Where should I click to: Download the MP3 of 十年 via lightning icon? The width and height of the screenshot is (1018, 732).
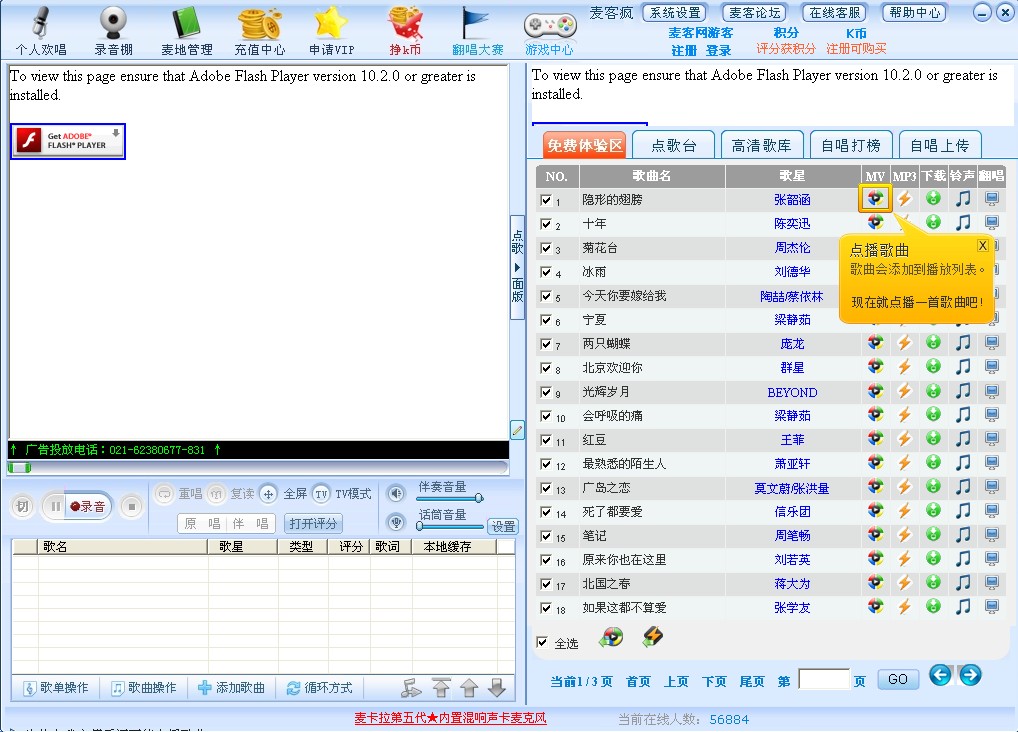pyautogui.click(x=904, y=222)
